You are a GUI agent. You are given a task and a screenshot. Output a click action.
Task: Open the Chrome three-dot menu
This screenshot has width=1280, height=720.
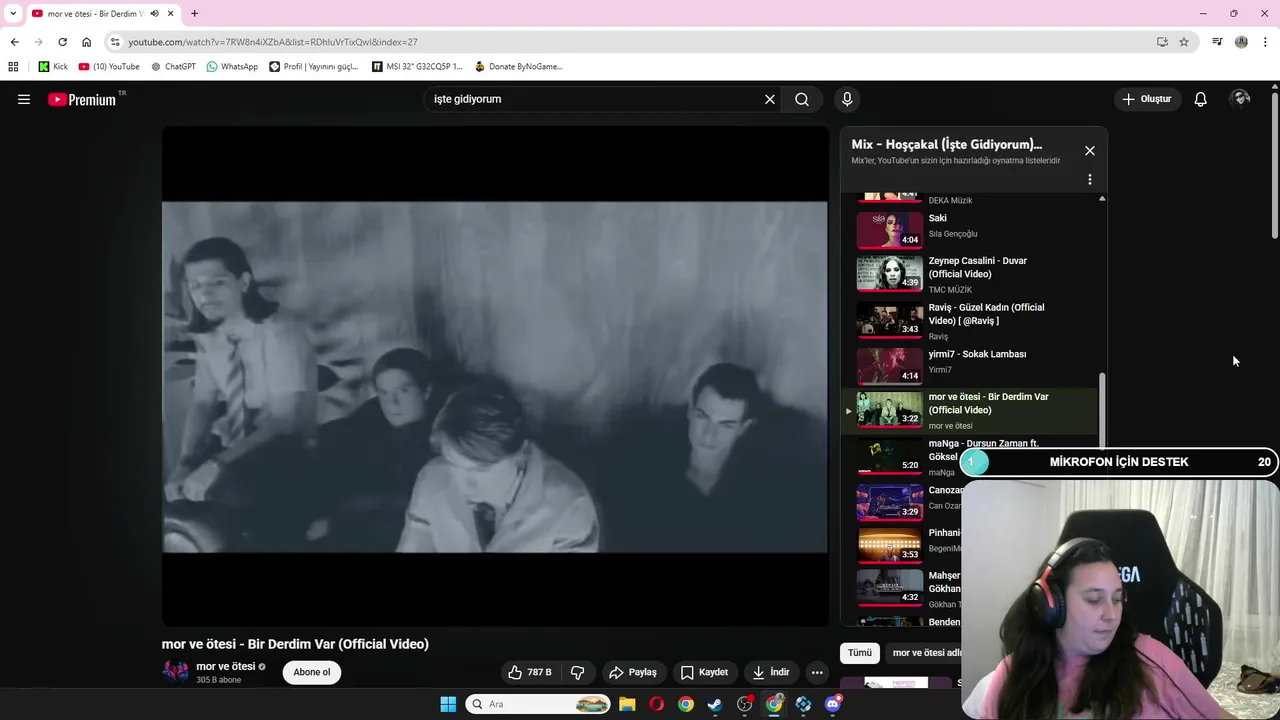[1265, 42]
